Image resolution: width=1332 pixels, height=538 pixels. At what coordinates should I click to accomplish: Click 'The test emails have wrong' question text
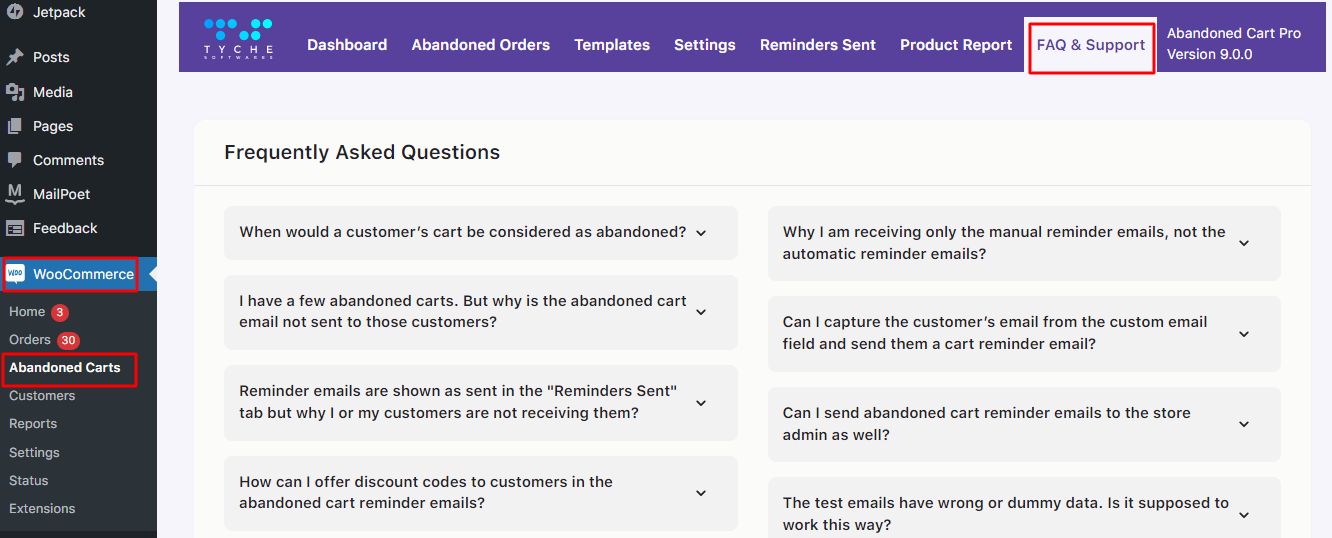1006,514
